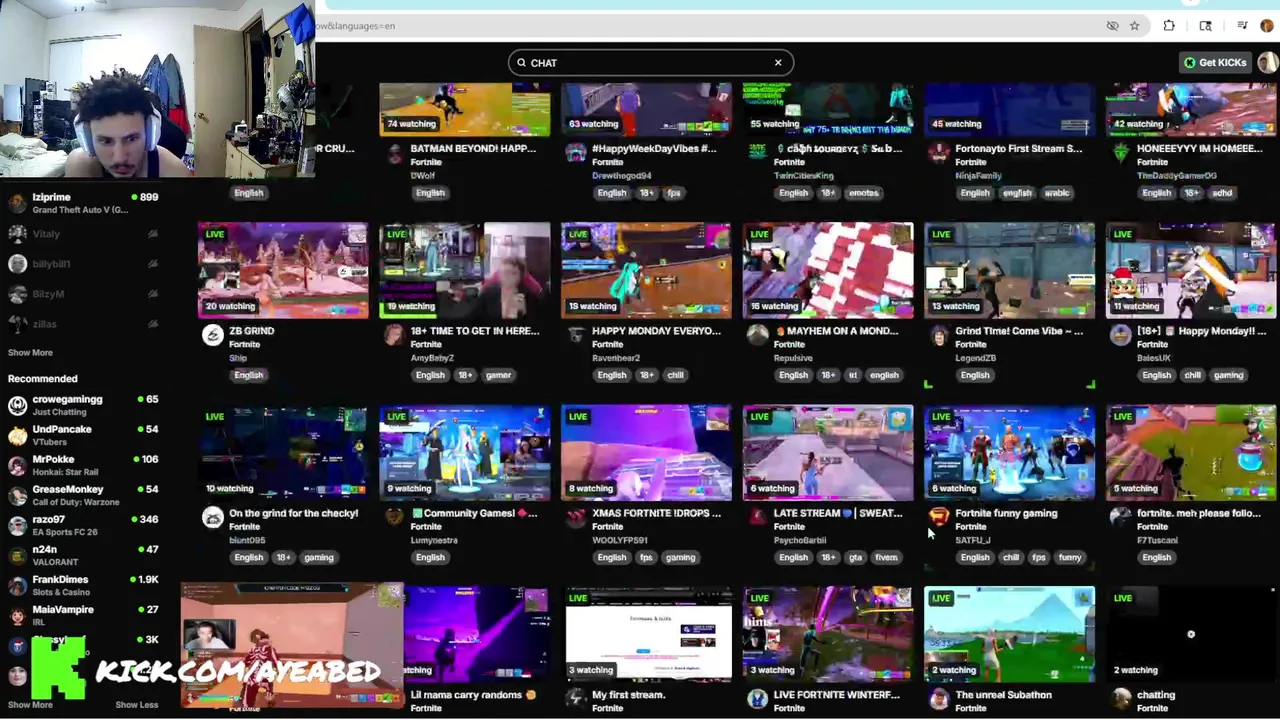Click the ZB GRIND streamer avatar

212,336
